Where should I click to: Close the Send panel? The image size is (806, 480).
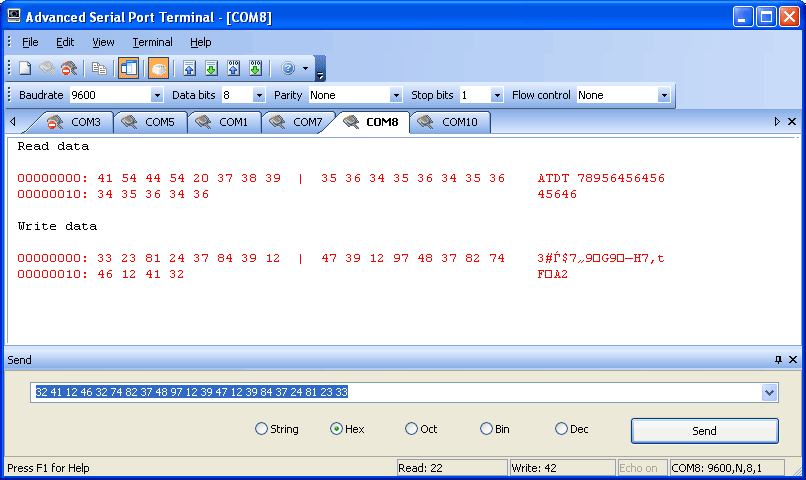pyautogui.click(x=793, y=360)
